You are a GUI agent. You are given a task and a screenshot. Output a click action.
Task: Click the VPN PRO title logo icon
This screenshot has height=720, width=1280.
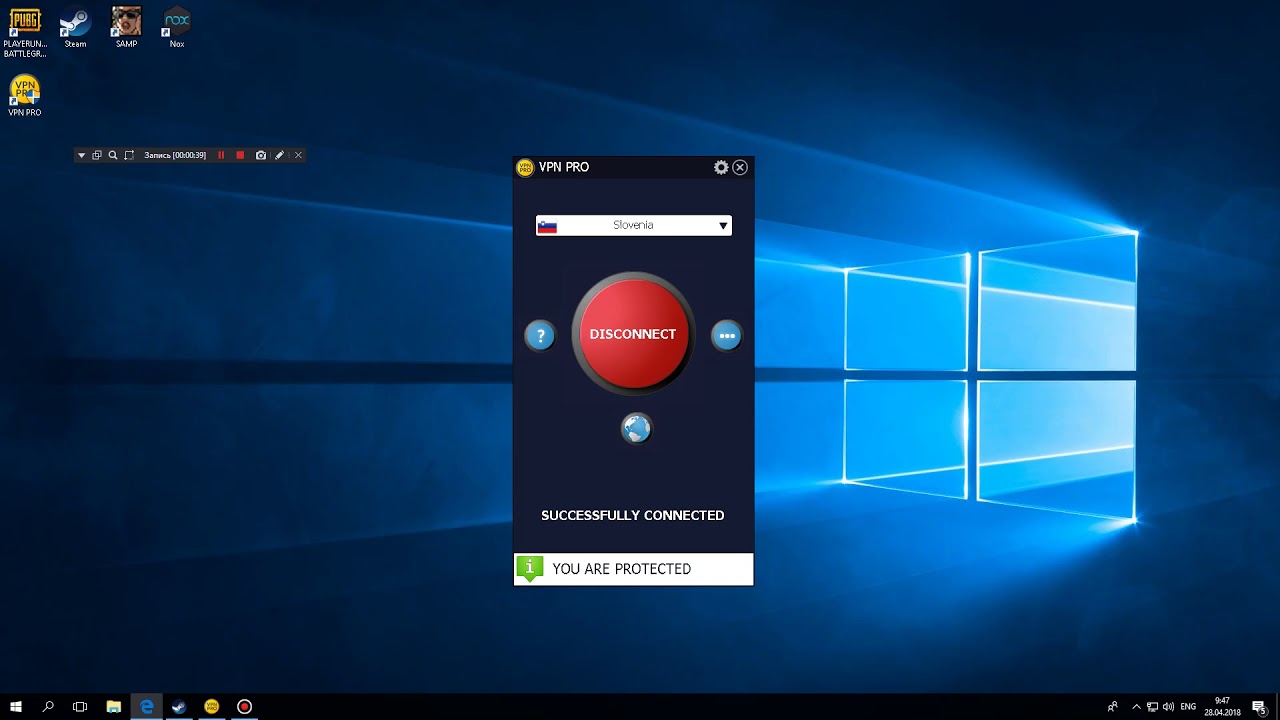point(525,167)
